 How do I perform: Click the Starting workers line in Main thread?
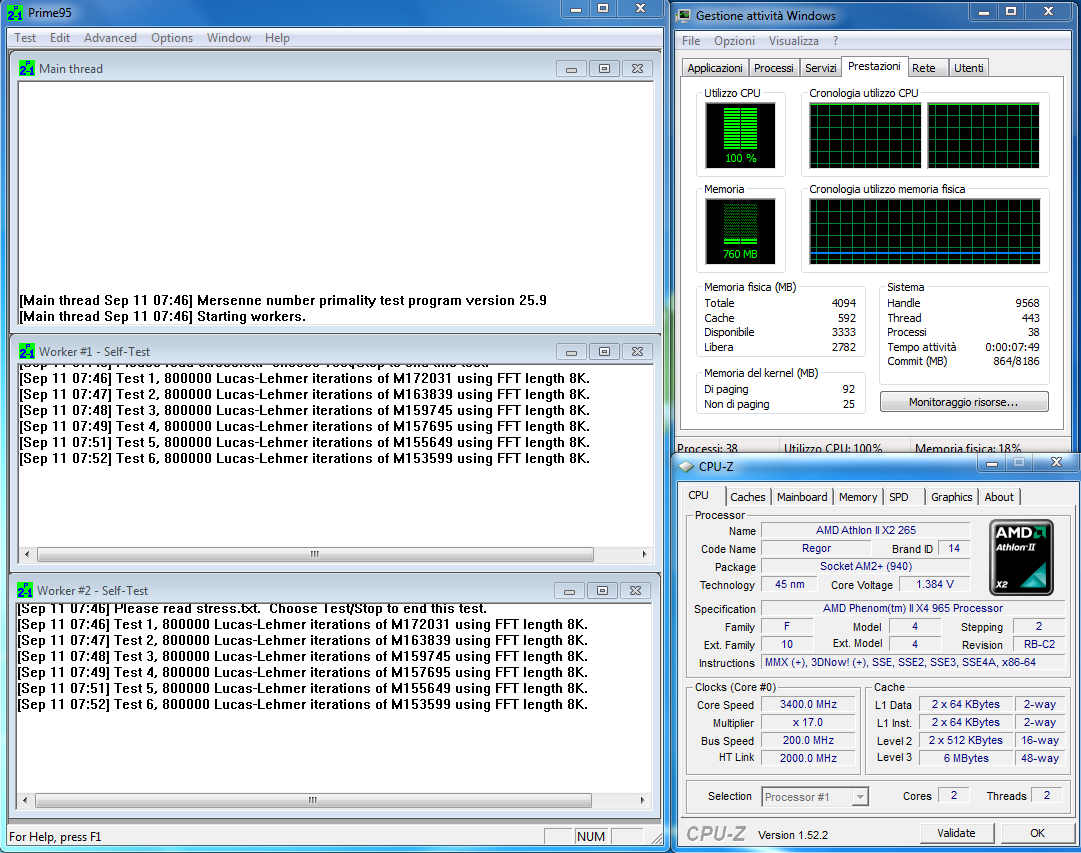click(162, 317)
